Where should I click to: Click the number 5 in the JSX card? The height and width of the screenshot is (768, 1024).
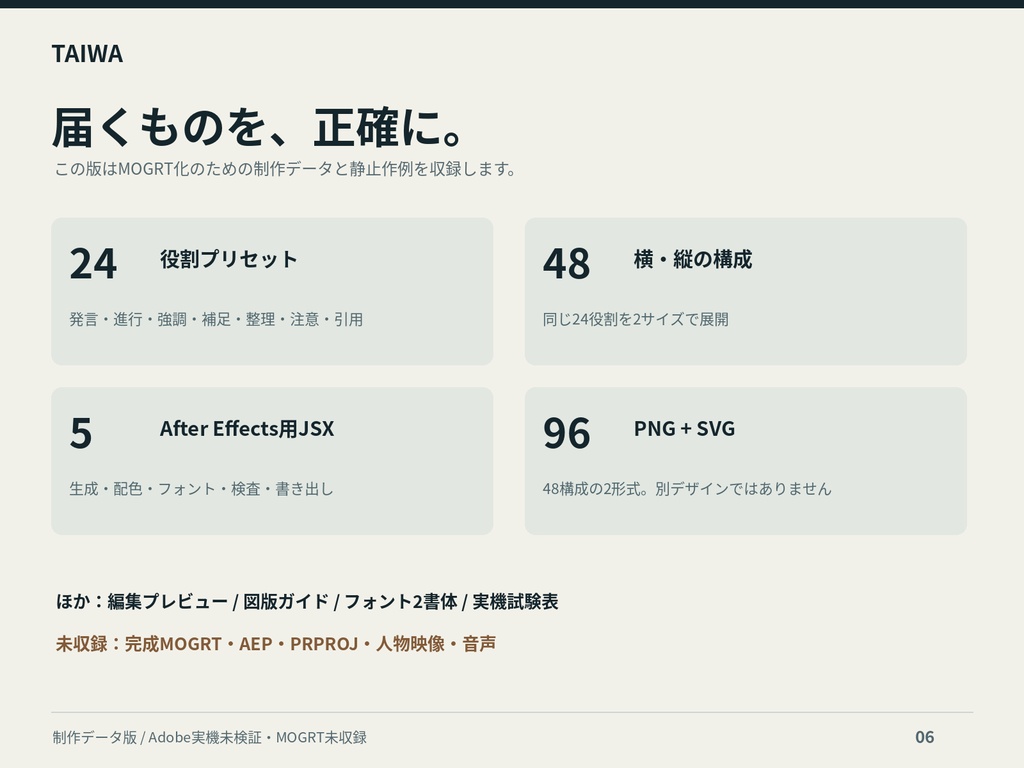click(x=81, y=433)
